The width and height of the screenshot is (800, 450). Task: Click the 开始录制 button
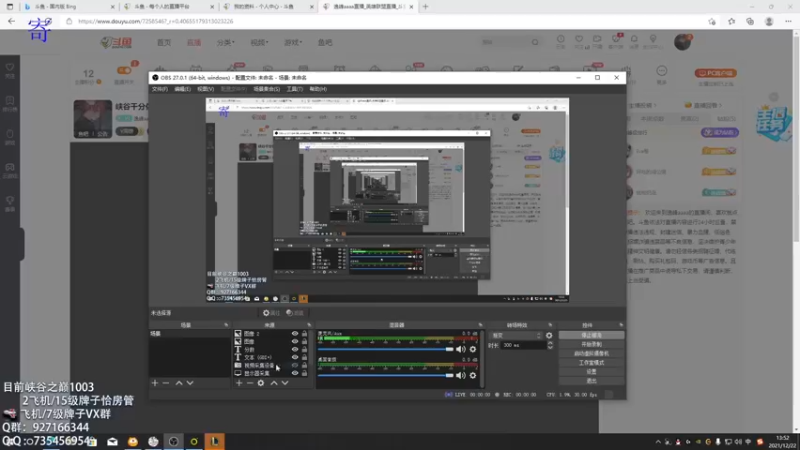coord(591,344)
